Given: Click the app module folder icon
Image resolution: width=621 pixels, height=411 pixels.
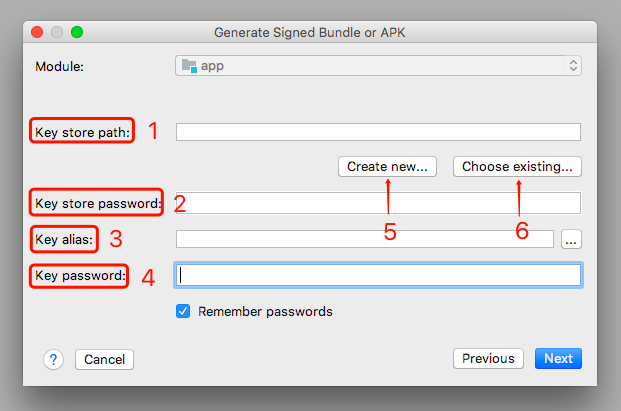Looking at the screenshot, I should tap(188, 66).
